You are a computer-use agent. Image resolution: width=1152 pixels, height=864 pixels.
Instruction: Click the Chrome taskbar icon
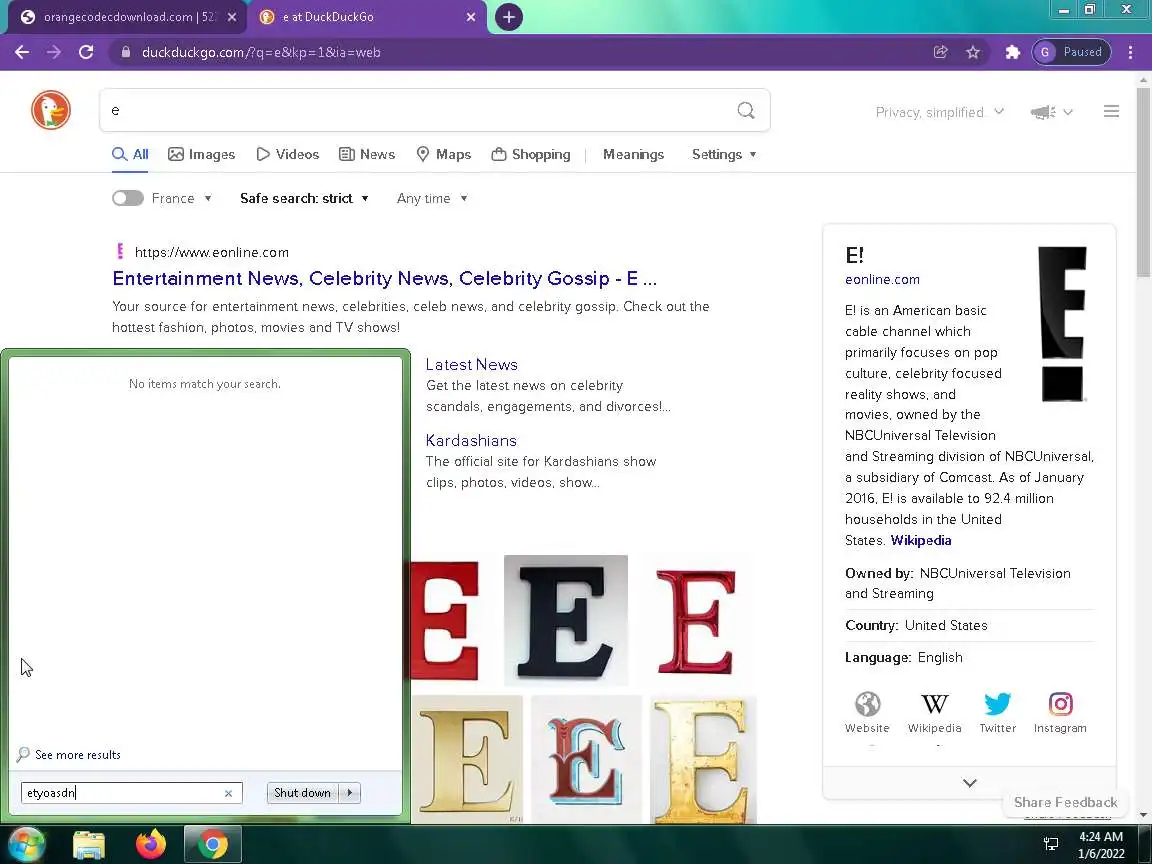pyautogui.click(x=212, y=844)
